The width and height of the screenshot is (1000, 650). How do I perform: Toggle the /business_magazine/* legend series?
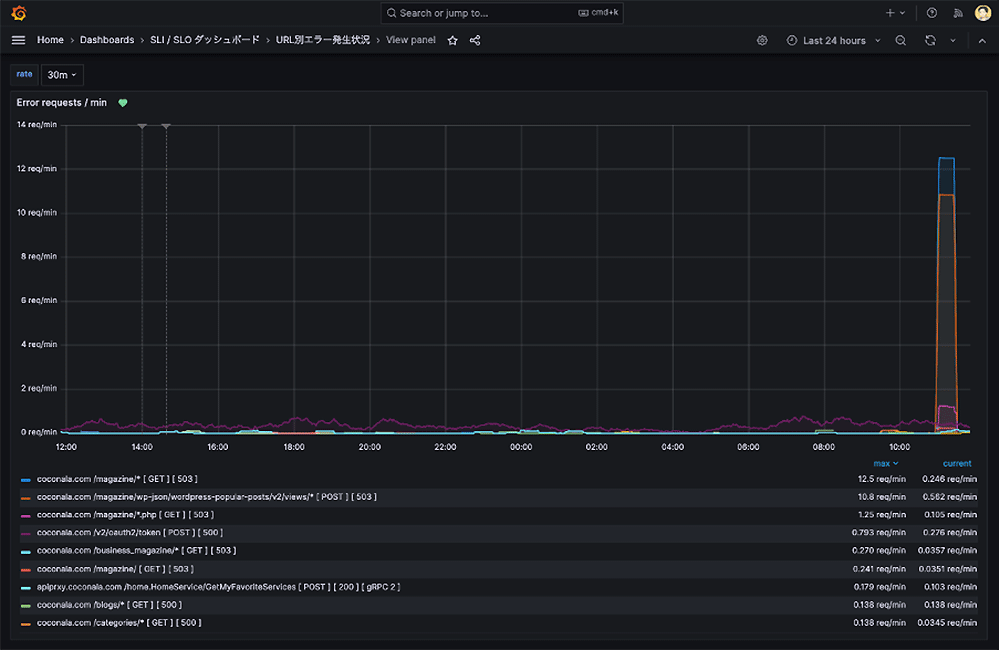(136, 550)
